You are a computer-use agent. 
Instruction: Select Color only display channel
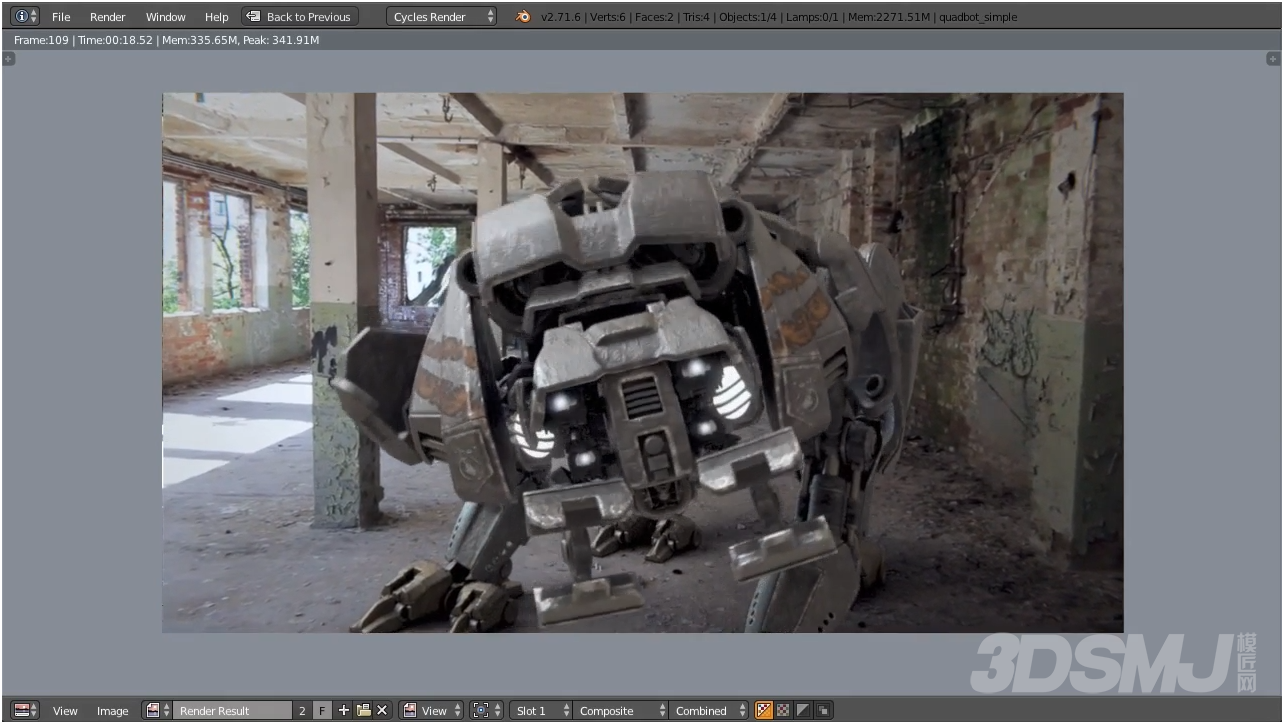point(783,710)
